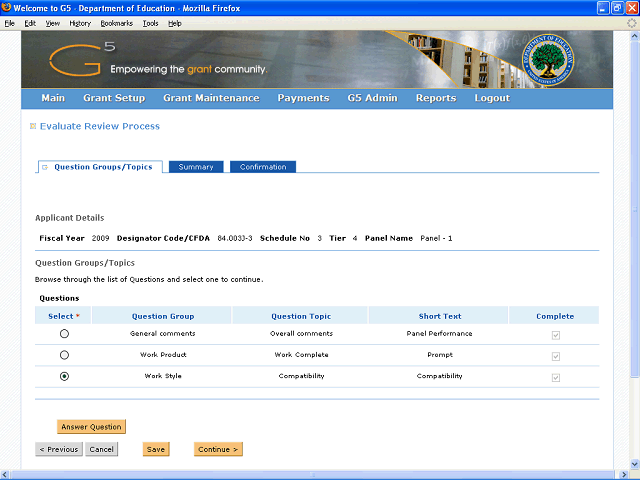Save the review with the Save button
Screen dimensions: 640x480
156,449
